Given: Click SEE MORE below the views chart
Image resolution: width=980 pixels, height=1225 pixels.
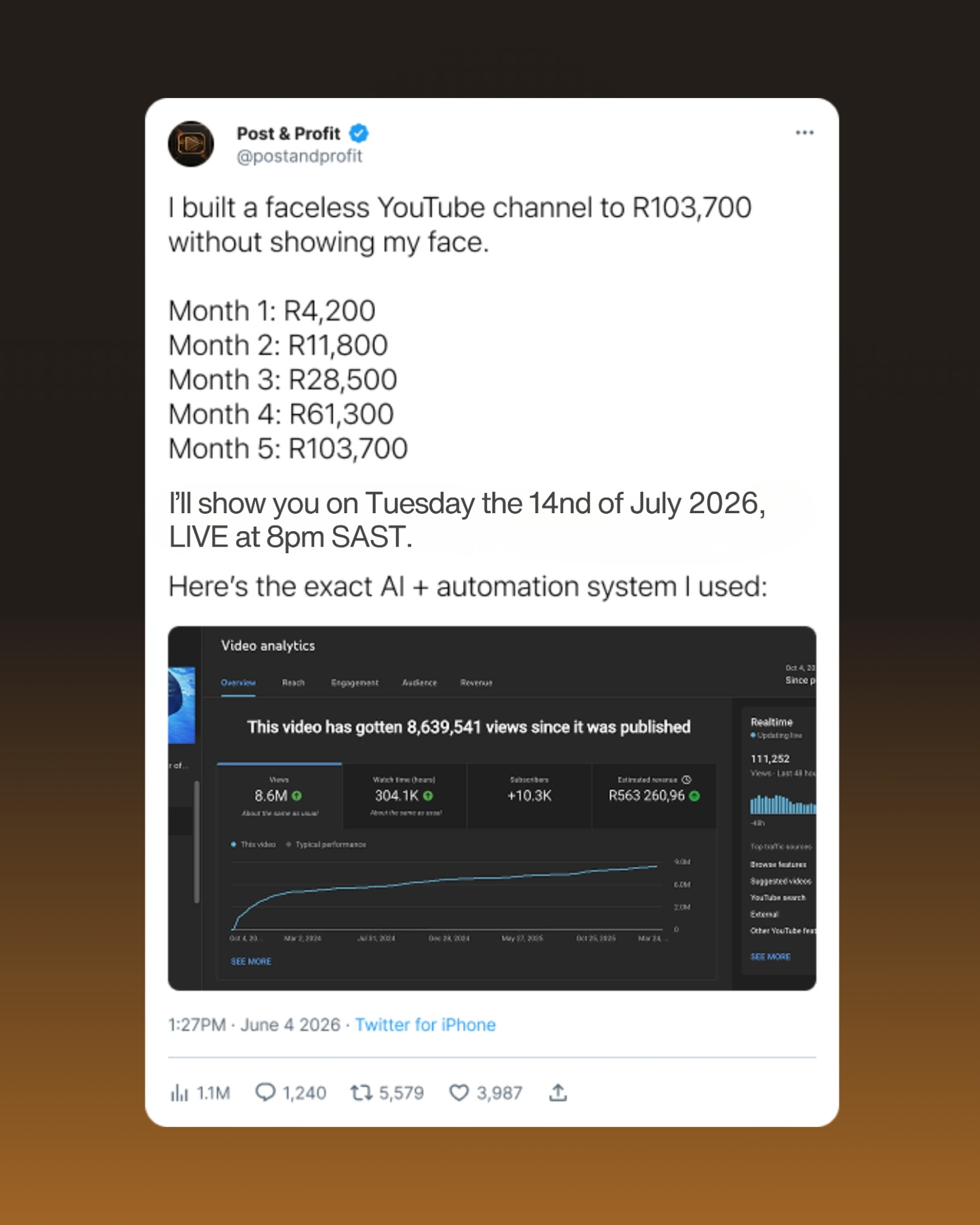Looking at the screenshot, I should (251, 961).
